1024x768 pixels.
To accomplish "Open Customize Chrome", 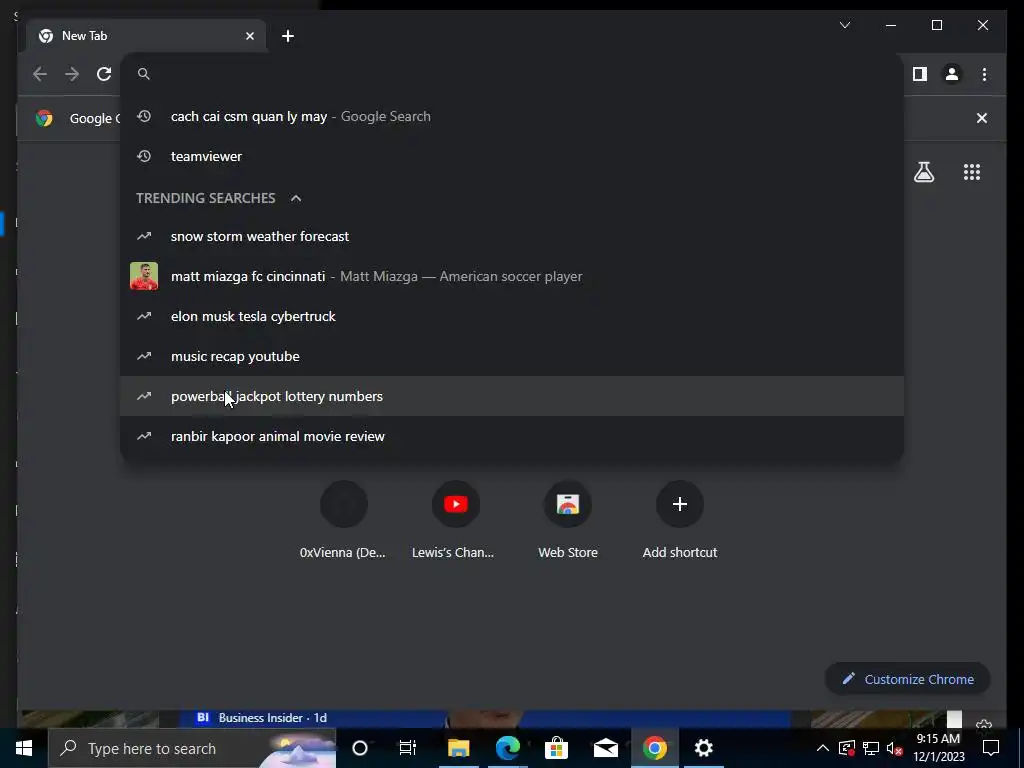I will [x=908, y=679].
